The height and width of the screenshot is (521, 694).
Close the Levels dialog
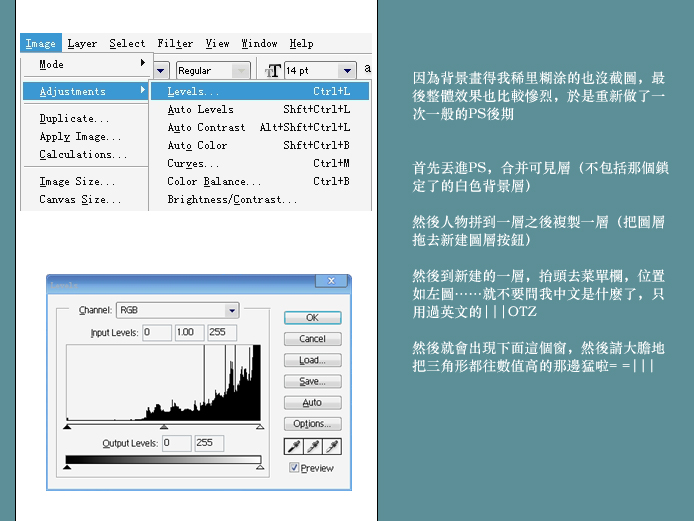coord(332,281)
